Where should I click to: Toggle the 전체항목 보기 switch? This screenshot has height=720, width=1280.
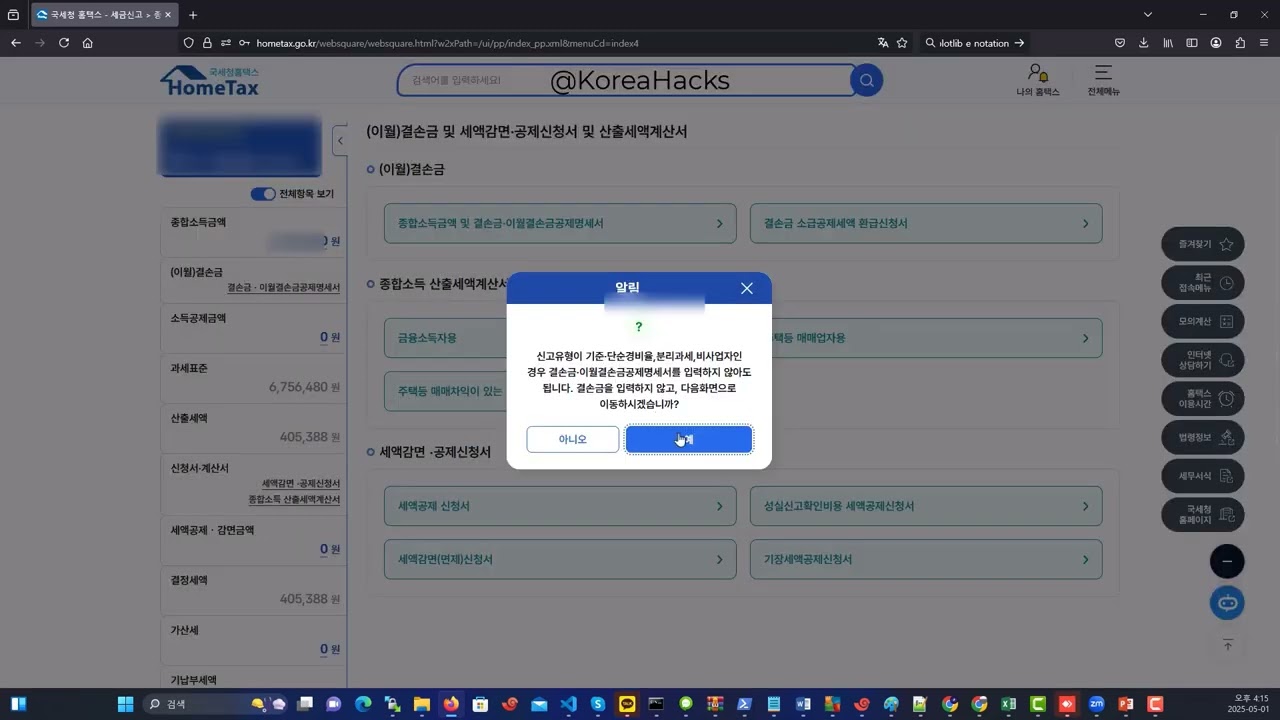pos(263,194)
